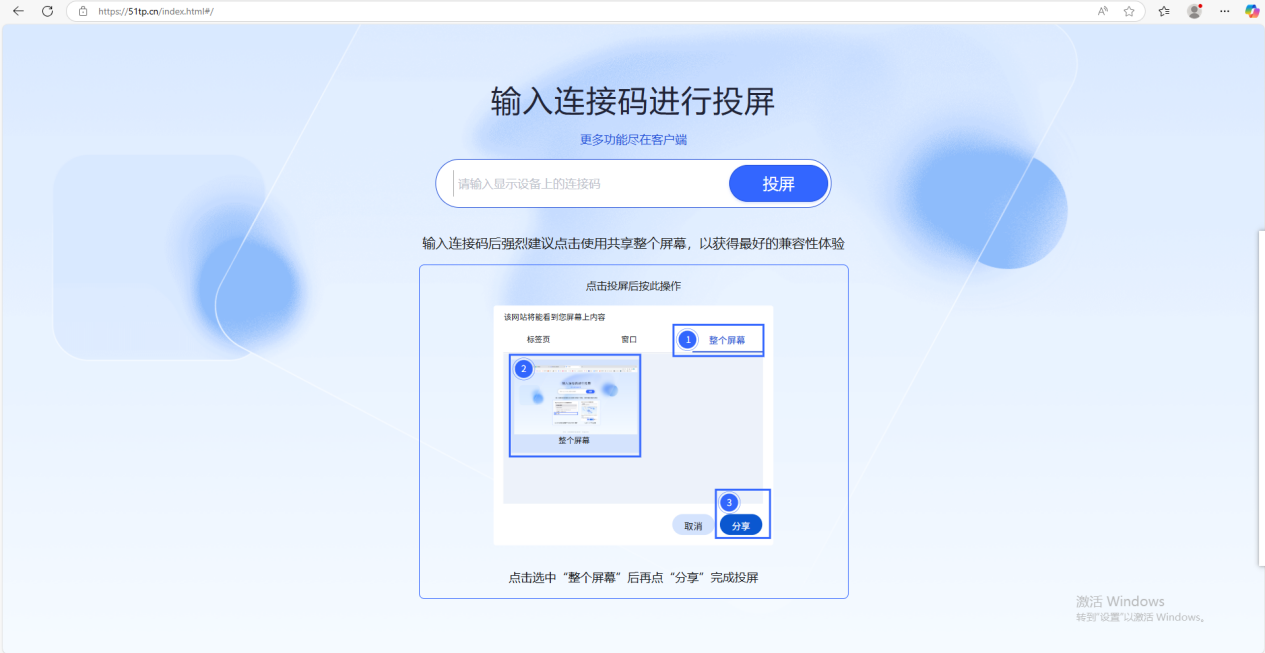Viewport: 1265px width, 653px height.
Task: Pick the 整个屏幕 screen preview thumbnail
Action: (x=575, y=405)
